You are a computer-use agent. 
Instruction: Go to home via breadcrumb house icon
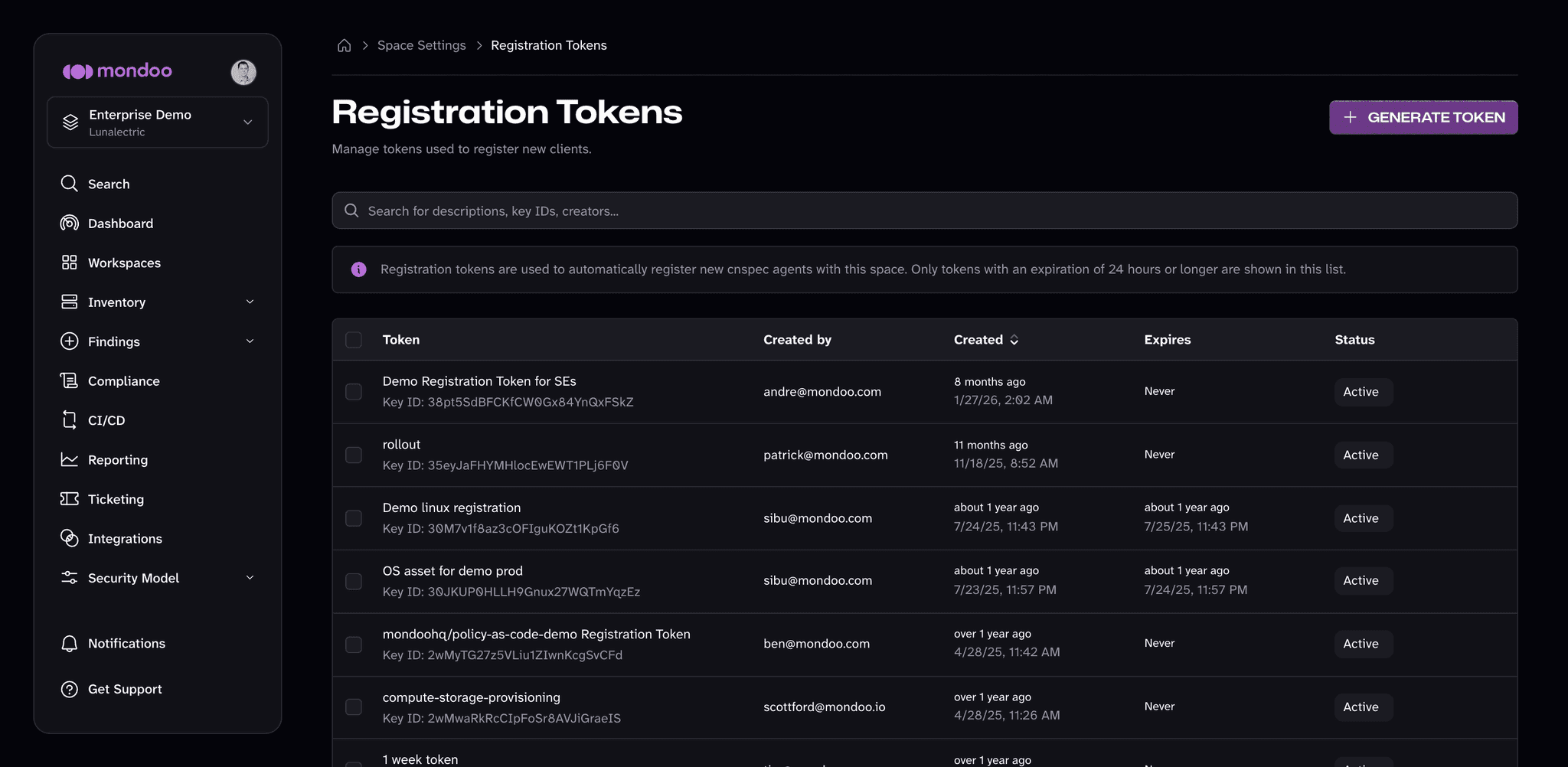click(344, 45)
